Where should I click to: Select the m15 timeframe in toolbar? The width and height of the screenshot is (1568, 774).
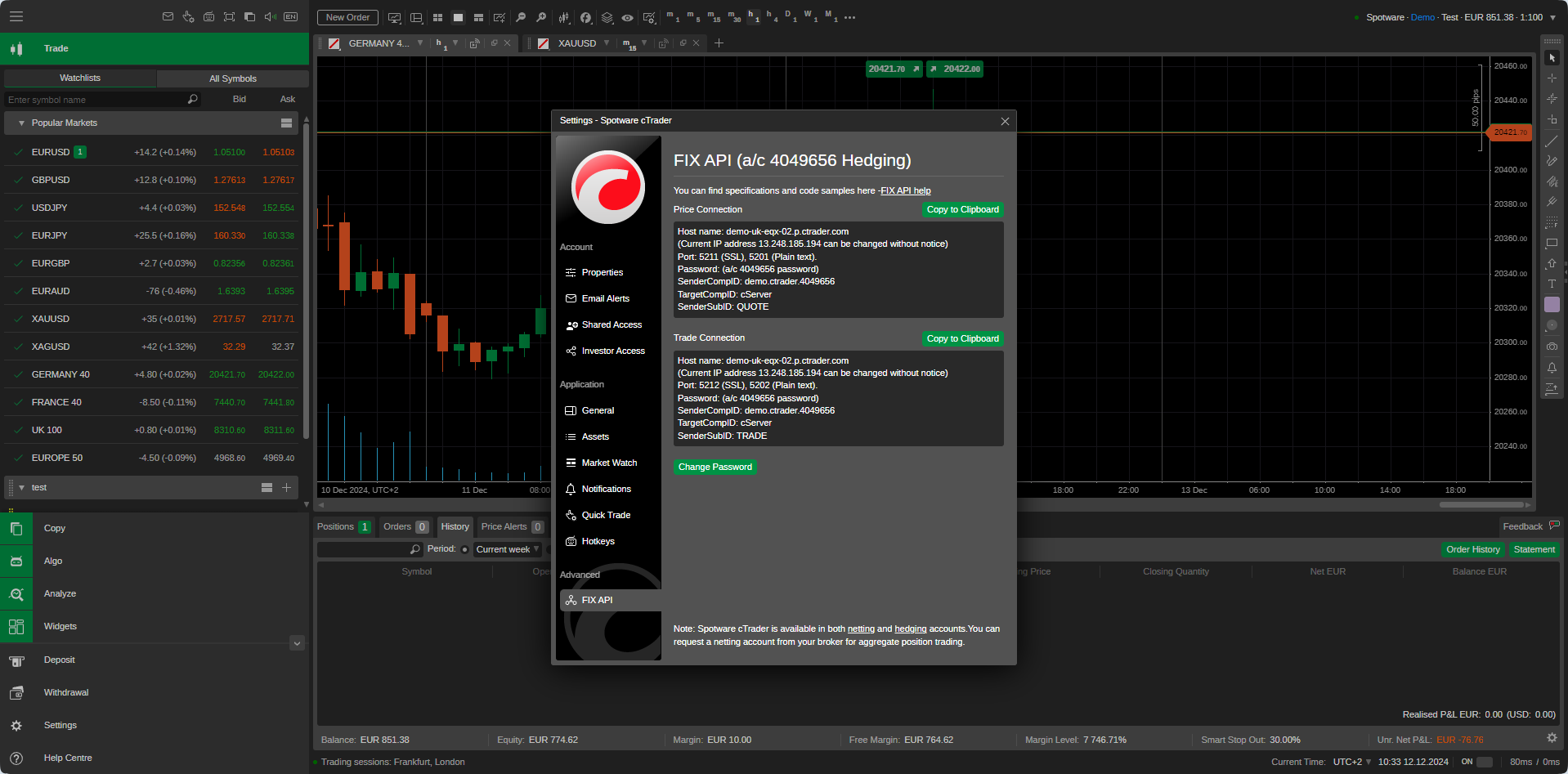click(715, 16)
